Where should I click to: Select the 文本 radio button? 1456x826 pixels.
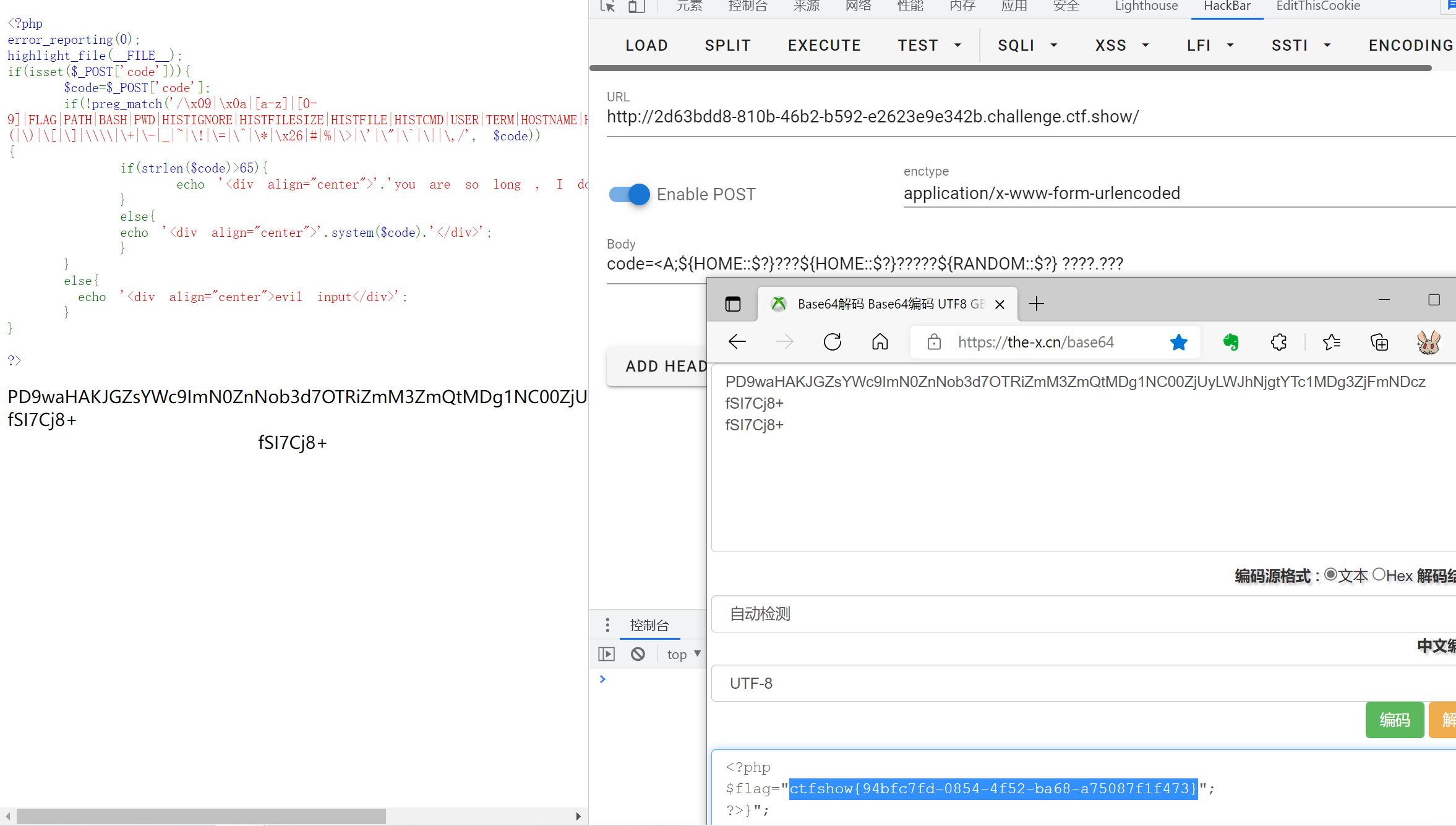tap(1330, 575)
